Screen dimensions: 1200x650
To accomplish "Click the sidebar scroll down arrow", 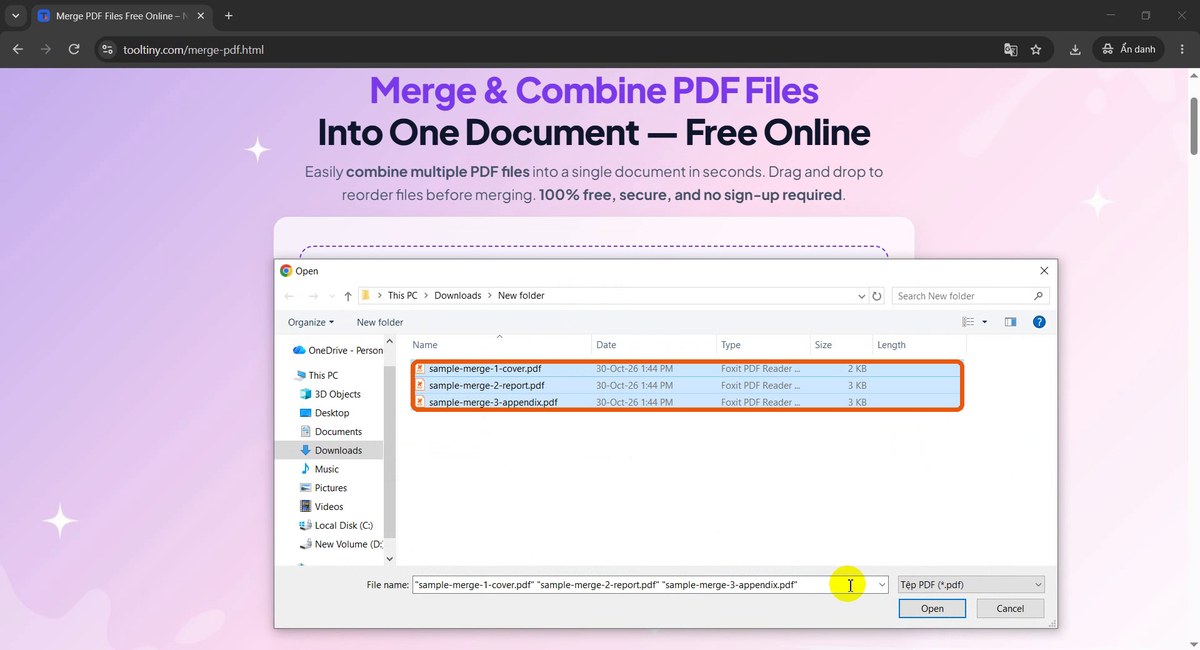I will click(390, 559).
